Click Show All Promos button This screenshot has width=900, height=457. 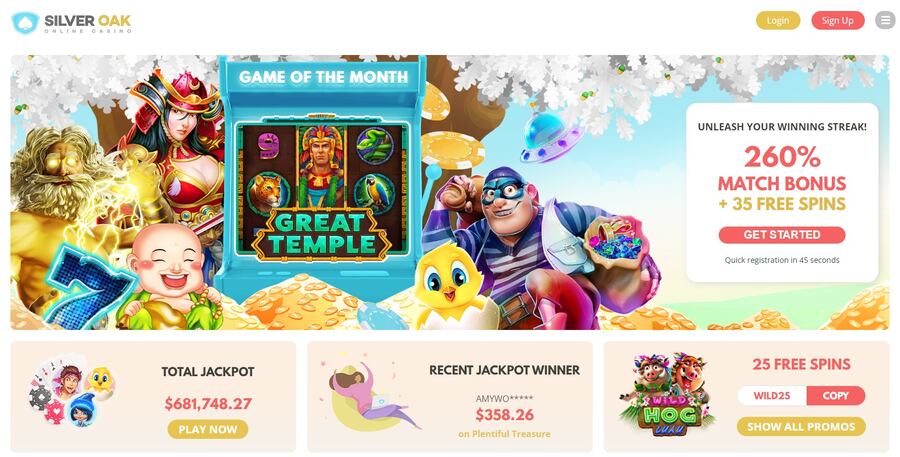801,427
